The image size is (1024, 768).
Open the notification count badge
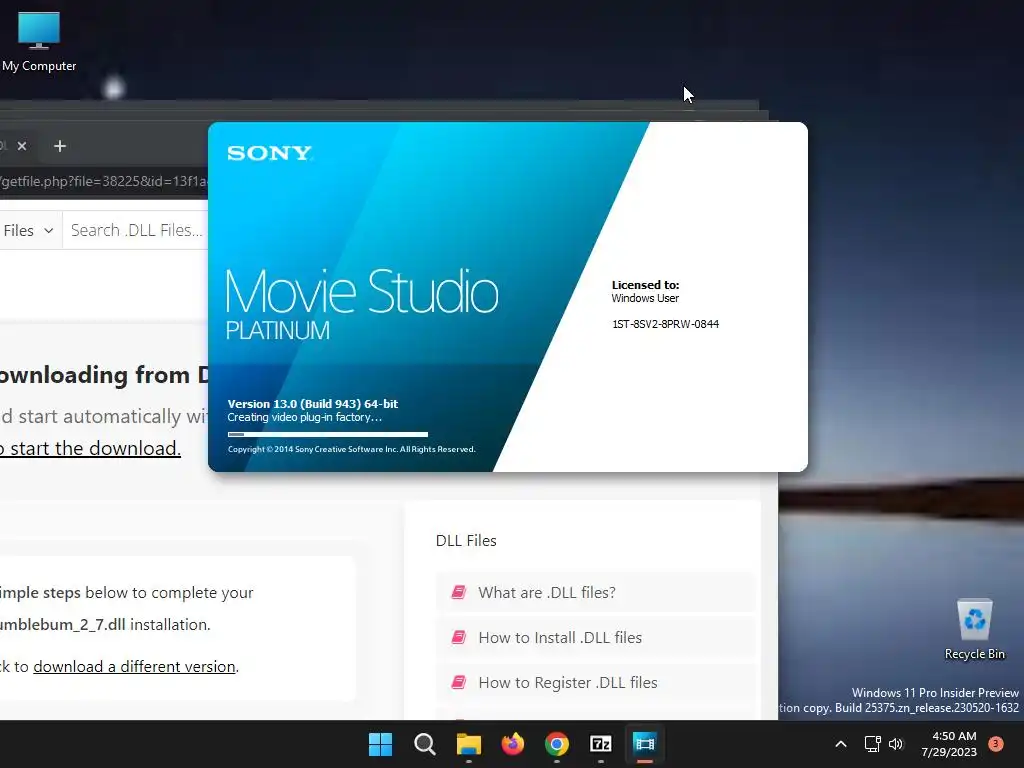(996, 744)
